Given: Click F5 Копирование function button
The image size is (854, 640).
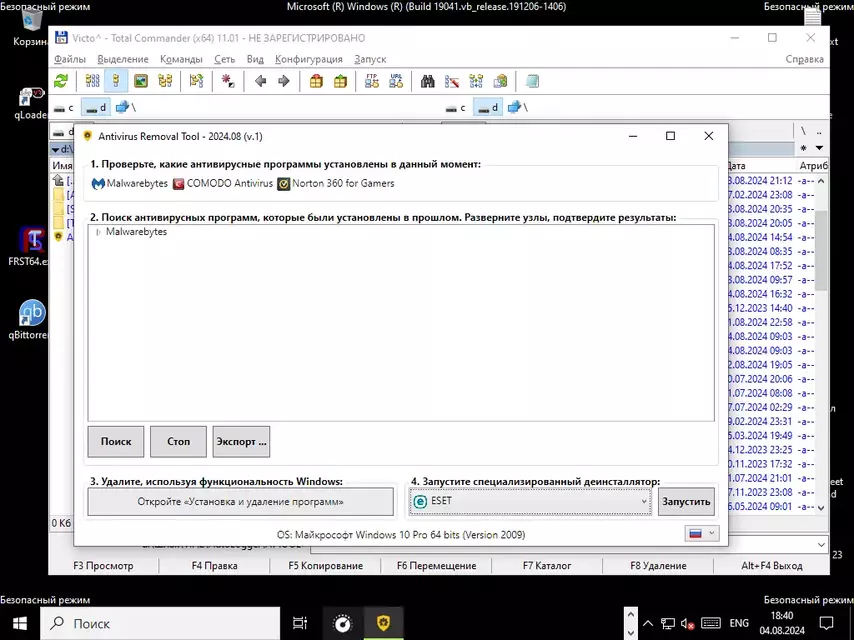Looking at the screenshot, I should (326, 566).
